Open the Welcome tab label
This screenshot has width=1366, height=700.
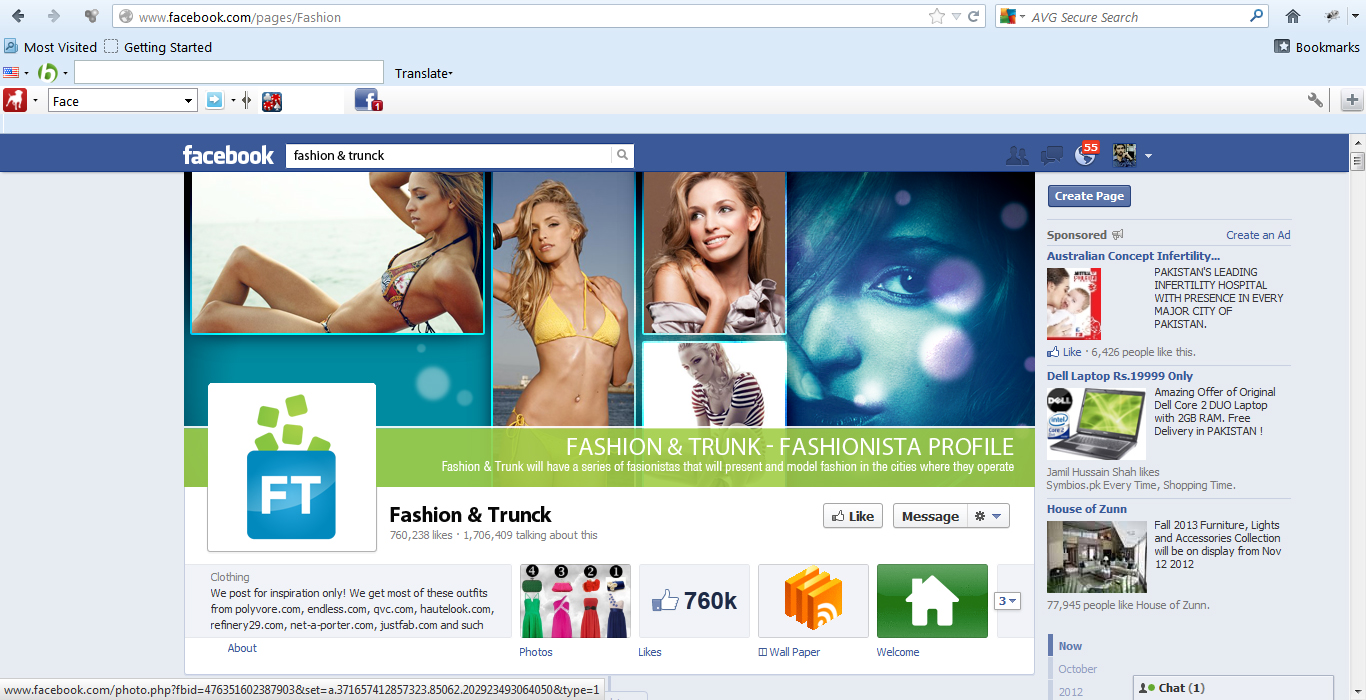point(898,652)
